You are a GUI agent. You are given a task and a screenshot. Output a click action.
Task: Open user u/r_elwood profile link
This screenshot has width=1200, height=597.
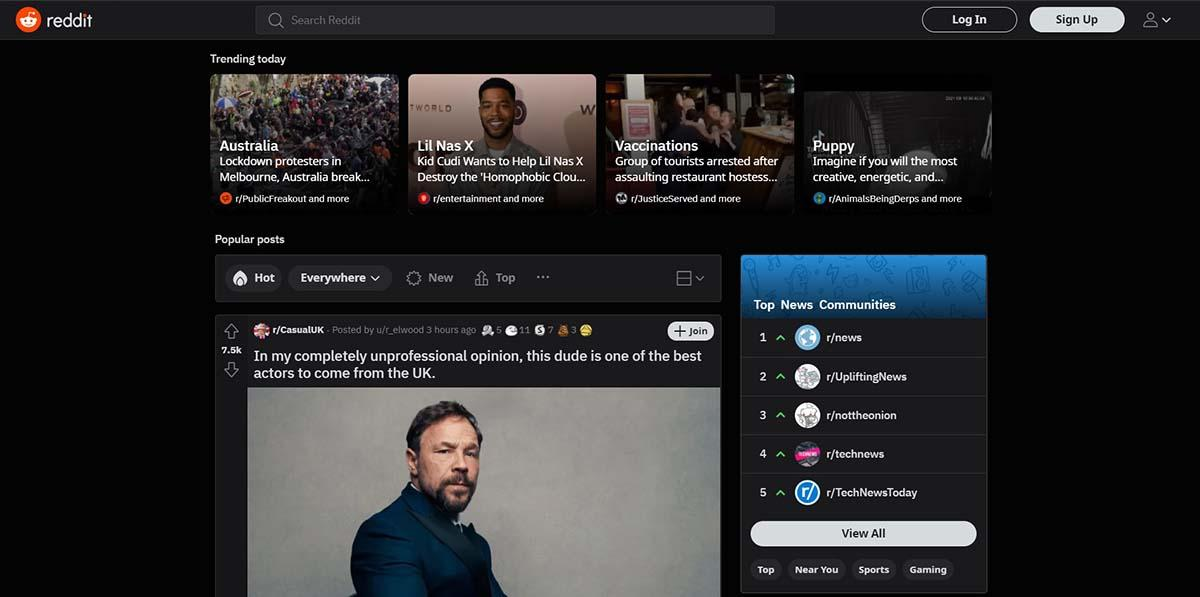pos(398,330)
